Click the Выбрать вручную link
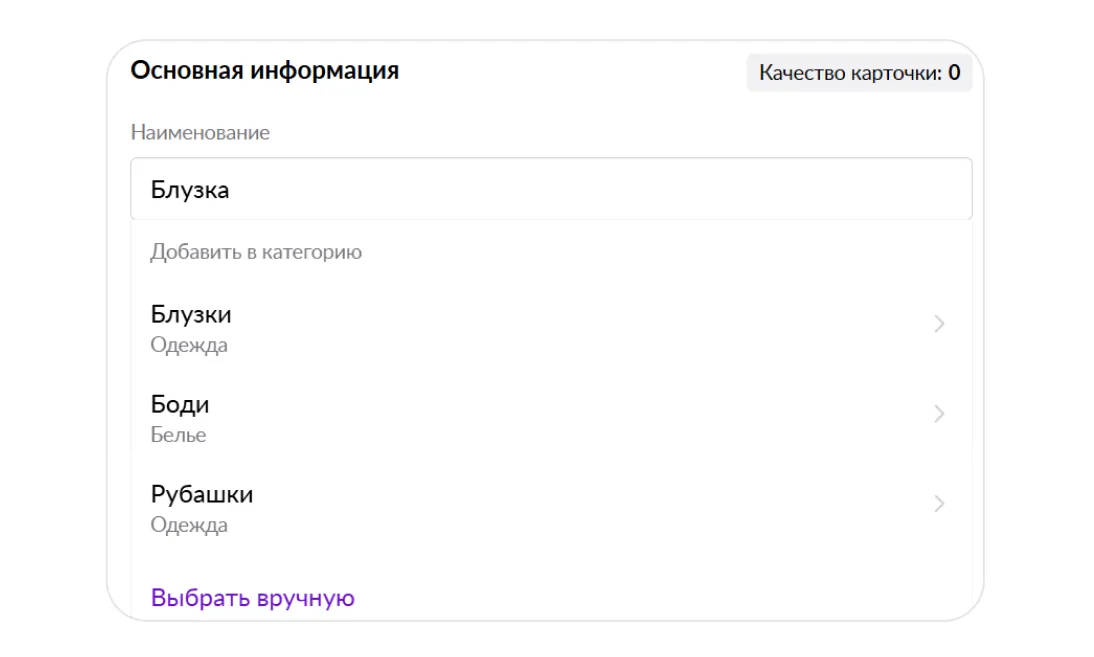The width and height of the screenshot is (1094, 657). tap(252, 598)
